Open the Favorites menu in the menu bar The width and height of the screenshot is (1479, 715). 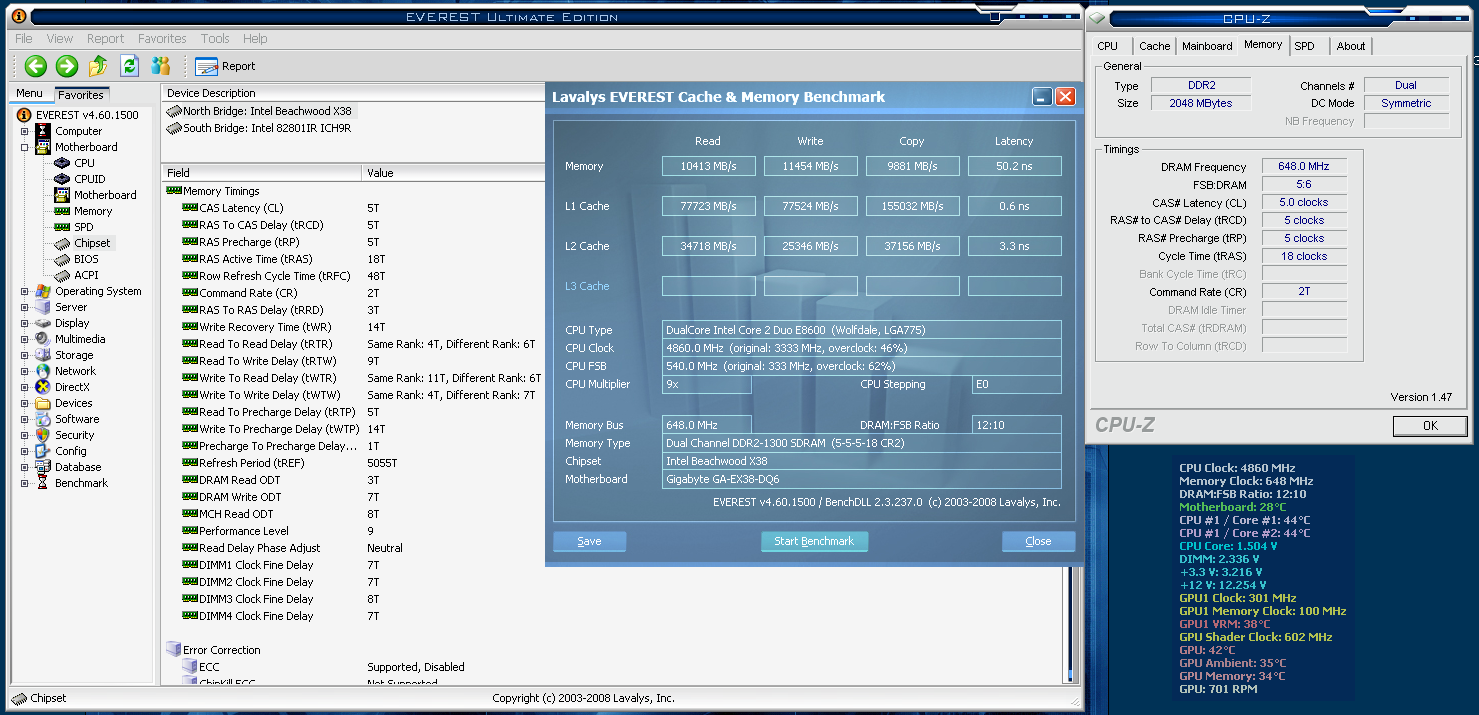[x=162, y=39]
